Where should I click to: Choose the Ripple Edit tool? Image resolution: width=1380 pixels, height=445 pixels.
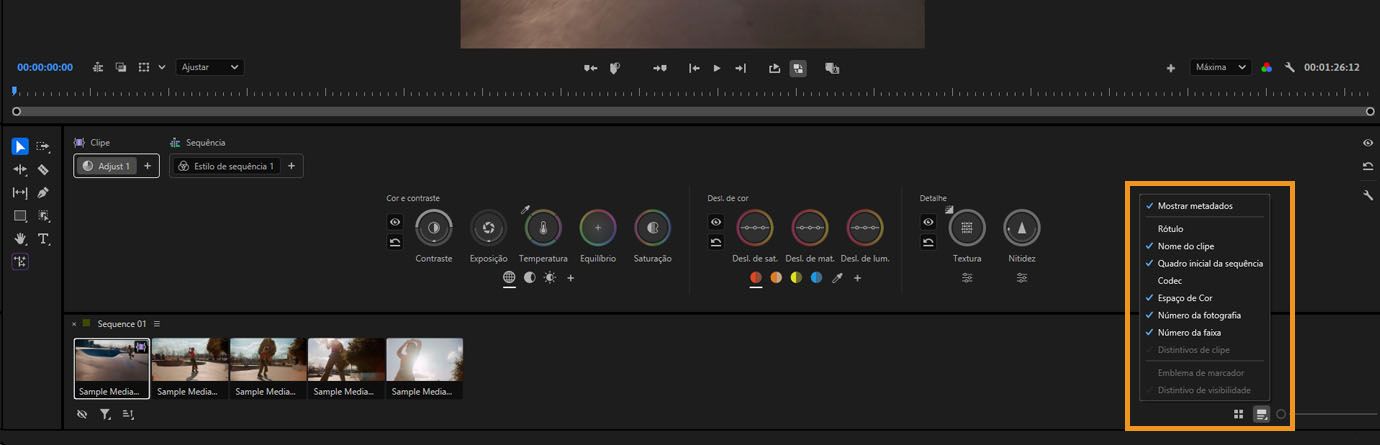(x=20, y=170)
